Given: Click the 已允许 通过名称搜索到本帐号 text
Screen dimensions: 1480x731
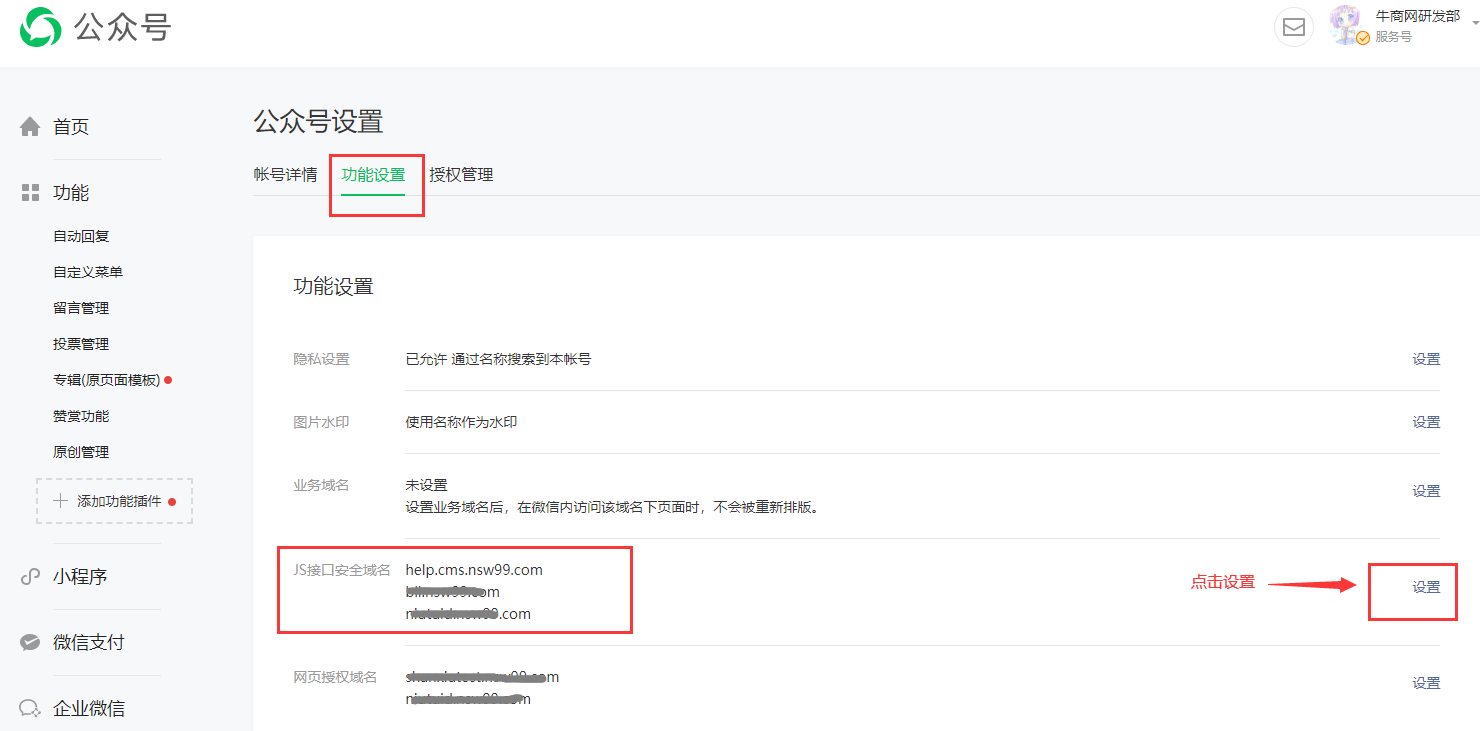Looking at the screenshot, I should click(498, 359).
